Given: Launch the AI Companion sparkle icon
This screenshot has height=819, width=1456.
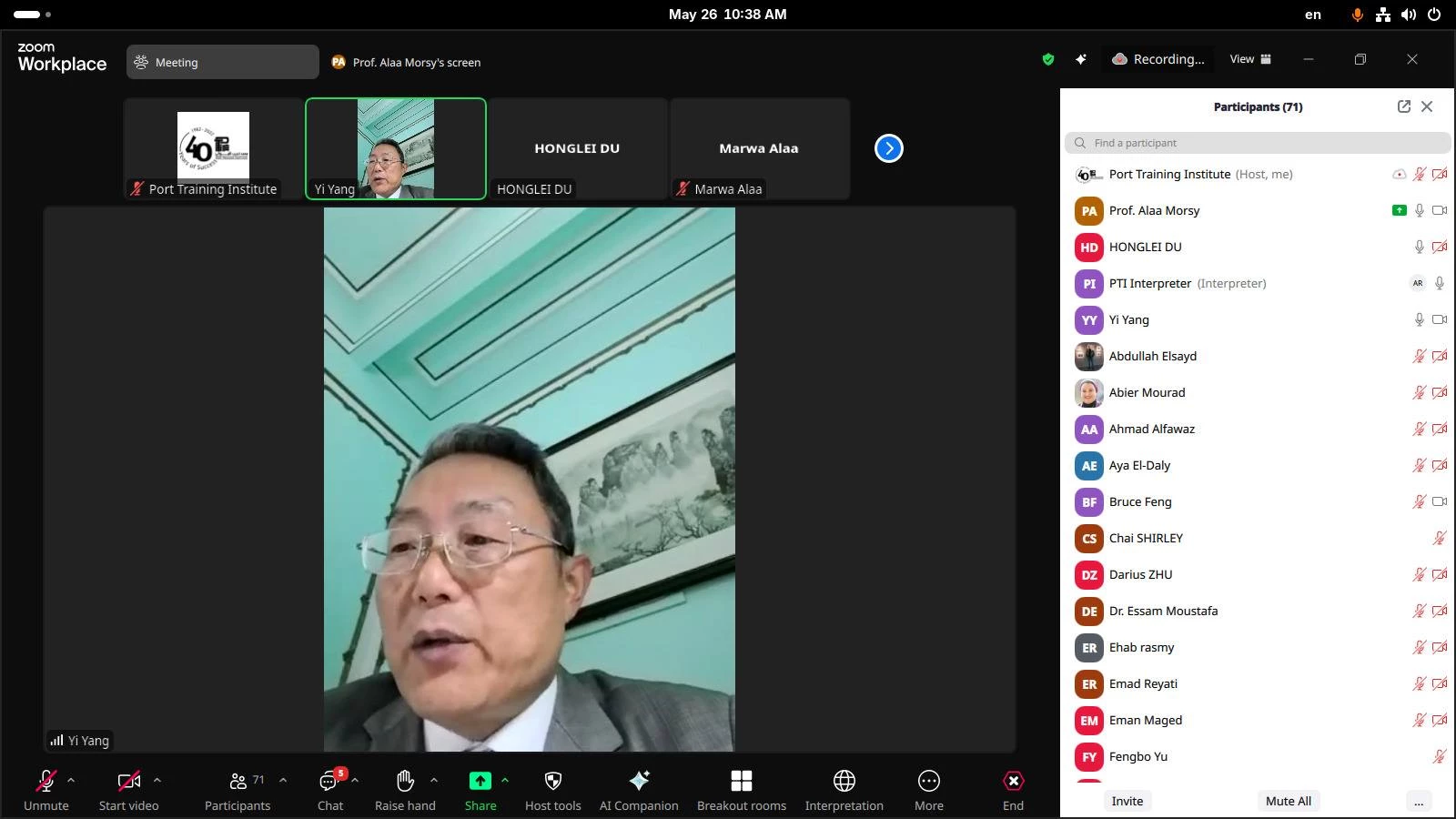Looking at the screenshot, I should pyautogui.click(x=639, y=781).
